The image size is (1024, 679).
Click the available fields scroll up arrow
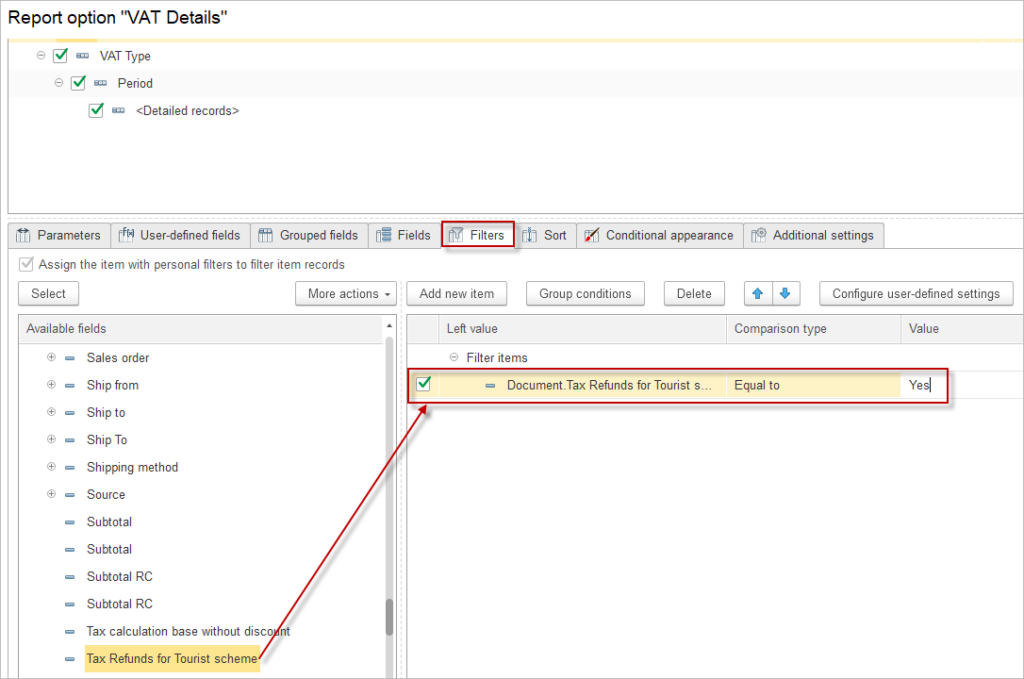389,325
